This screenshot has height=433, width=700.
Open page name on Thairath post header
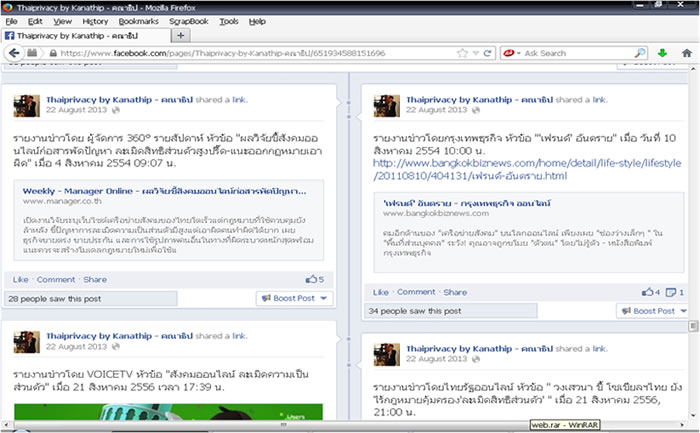pos(479,348)
